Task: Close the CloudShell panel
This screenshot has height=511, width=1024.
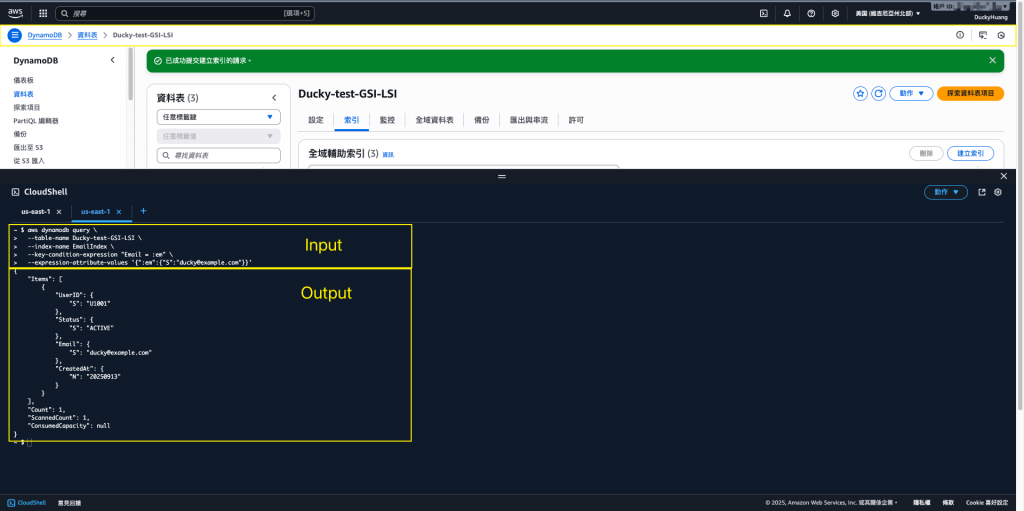Action: (1004, 176)
